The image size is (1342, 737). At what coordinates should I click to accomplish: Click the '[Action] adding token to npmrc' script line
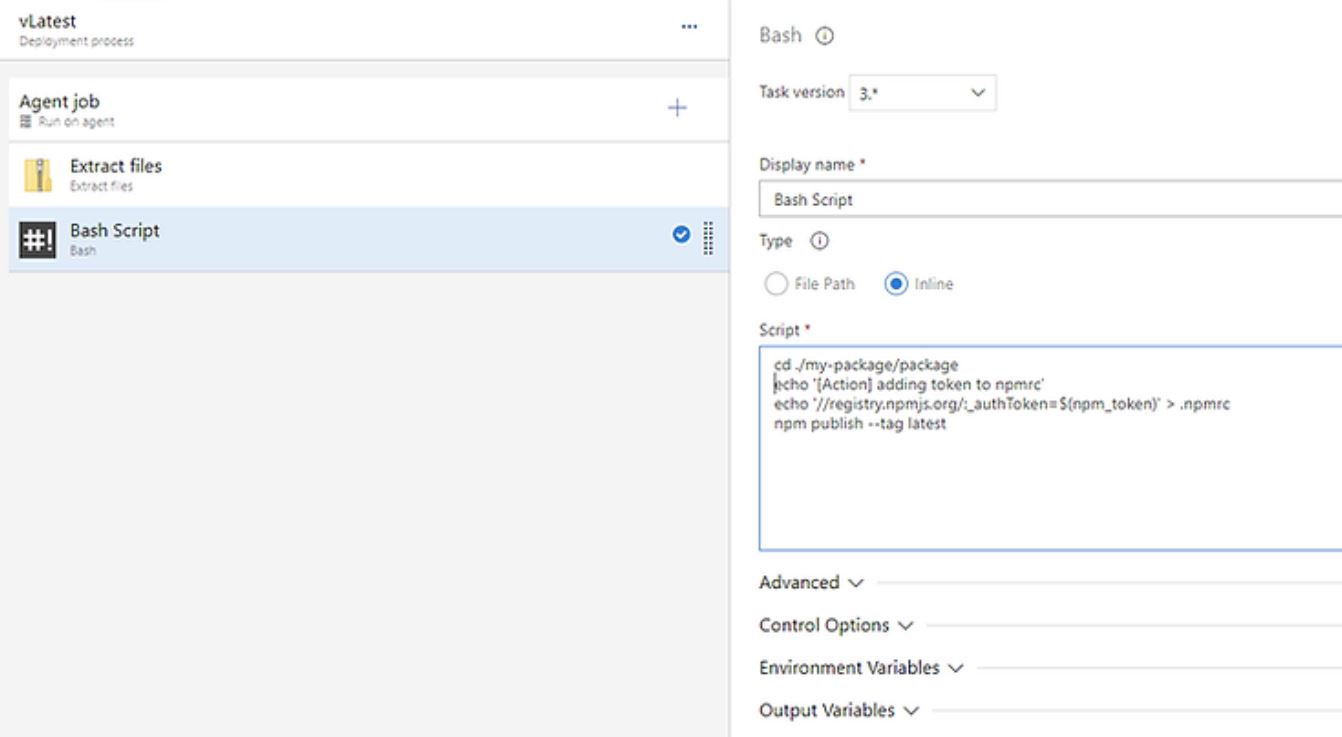click(x=909, y=384)
